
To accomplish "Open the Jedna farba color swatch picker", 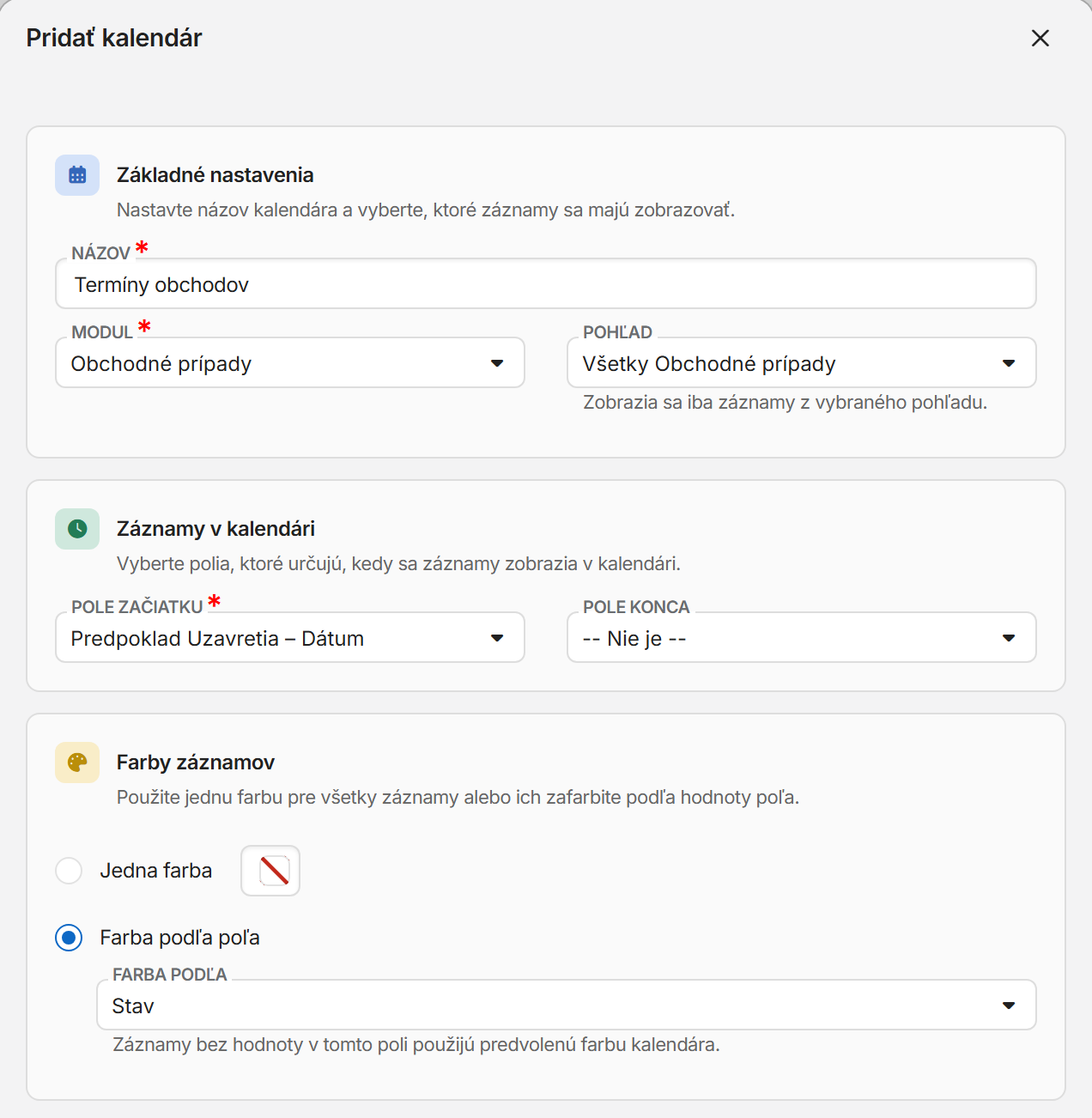I will click(x=270, y=871).
